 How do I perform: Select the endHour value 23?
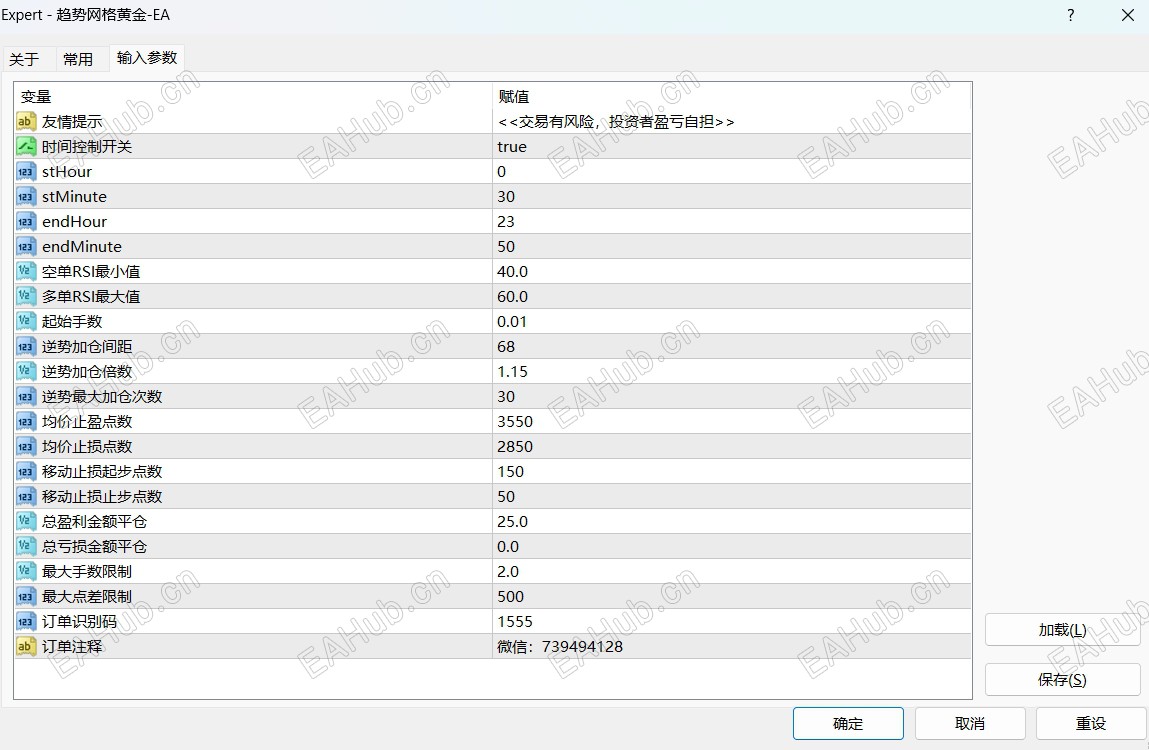pyautogui.click(x=506, y=221)
